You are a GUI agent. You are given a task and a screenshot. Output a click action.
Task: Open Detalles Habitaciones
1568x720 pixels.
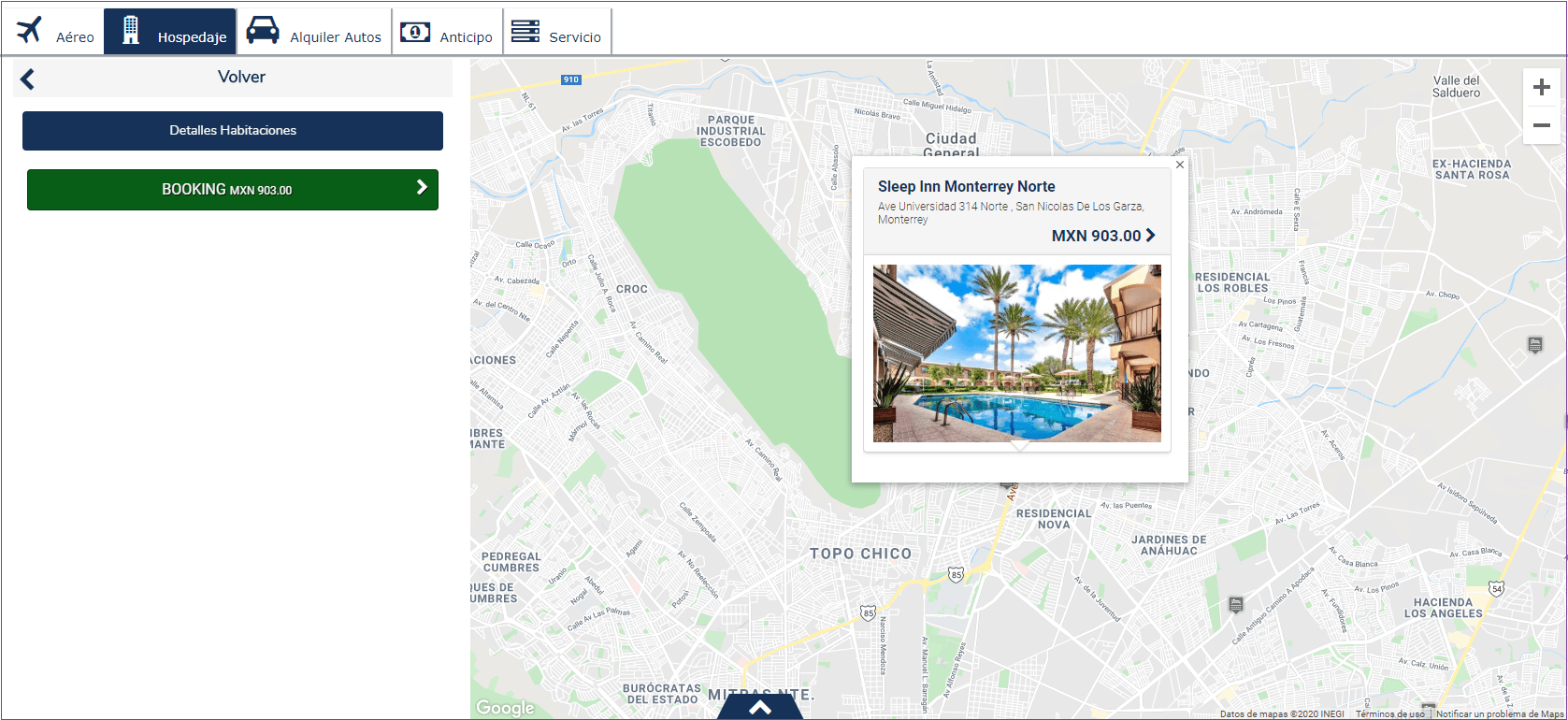(x=233, y=131)
